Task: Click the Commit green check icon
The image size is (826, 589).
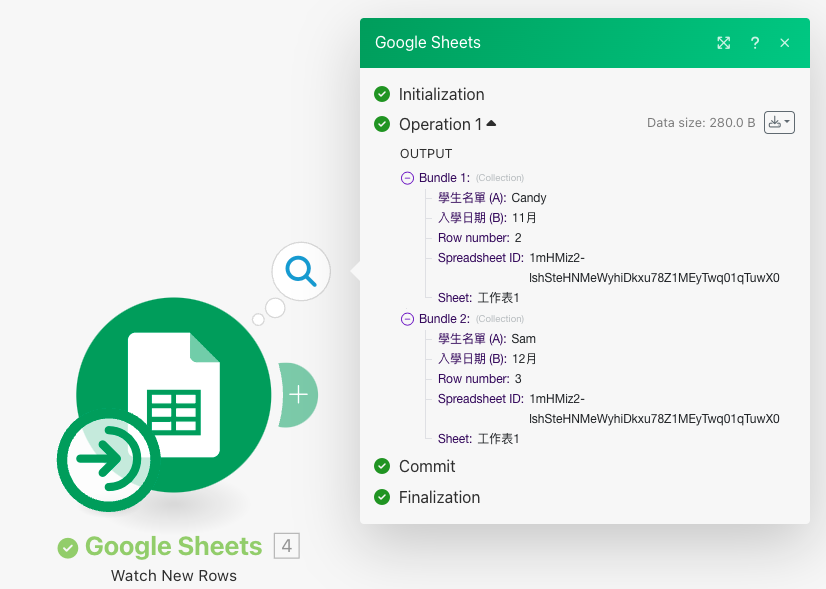Action: tap(382, 466)
